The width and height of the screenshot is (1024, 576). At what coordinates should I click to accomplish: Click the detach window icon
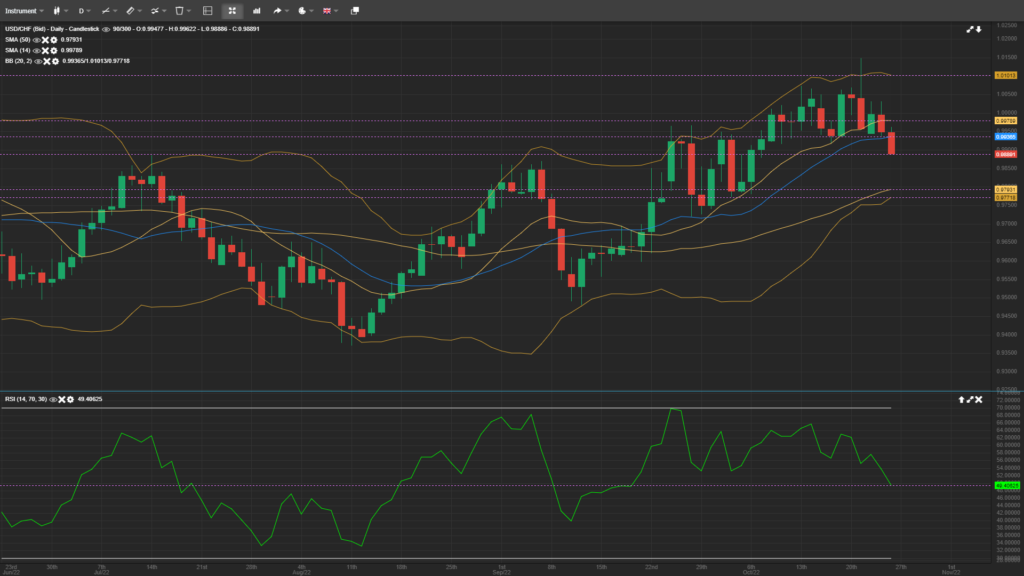pos(355,11)
